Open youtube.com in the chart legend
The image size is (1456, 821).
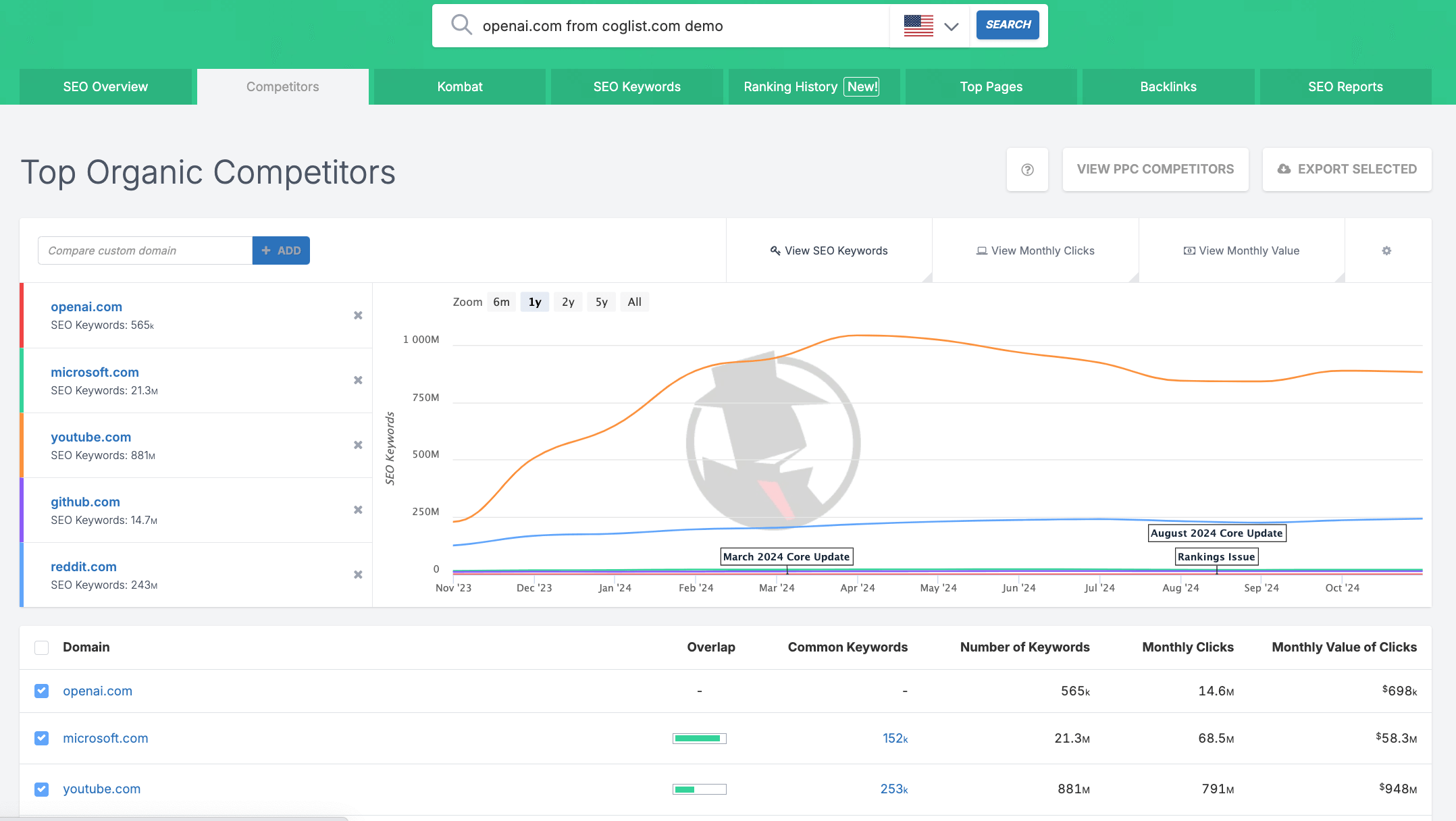(90, 437)
